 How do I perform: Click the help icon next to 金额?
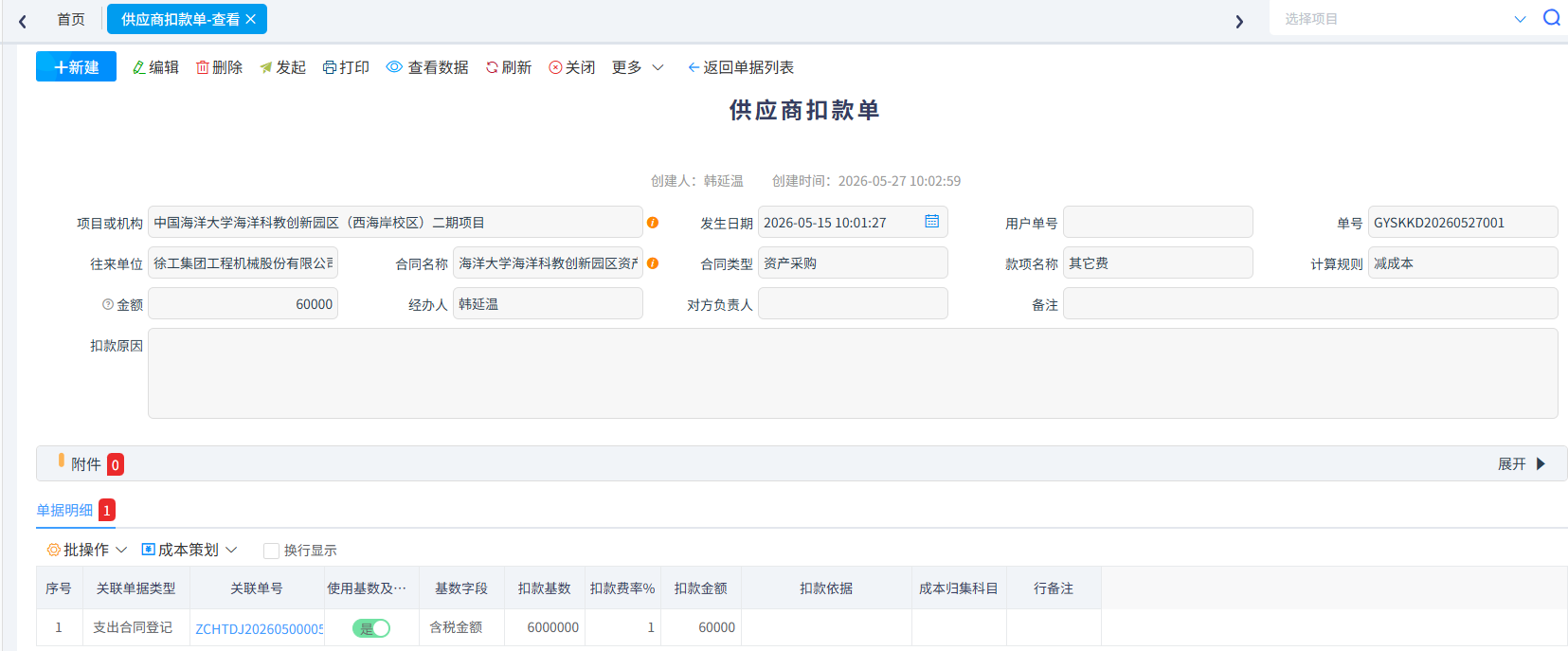(108, 304)
